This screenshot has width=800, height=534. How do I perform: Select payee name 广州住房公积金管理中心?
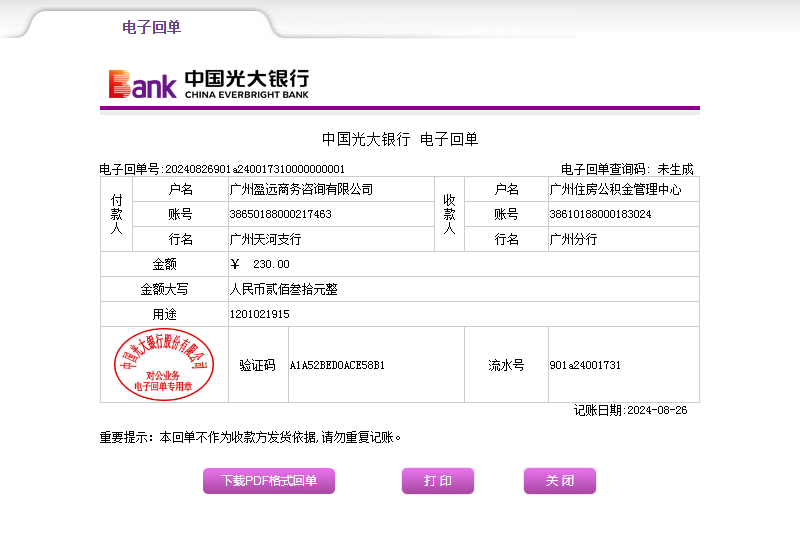coord(615,189)
